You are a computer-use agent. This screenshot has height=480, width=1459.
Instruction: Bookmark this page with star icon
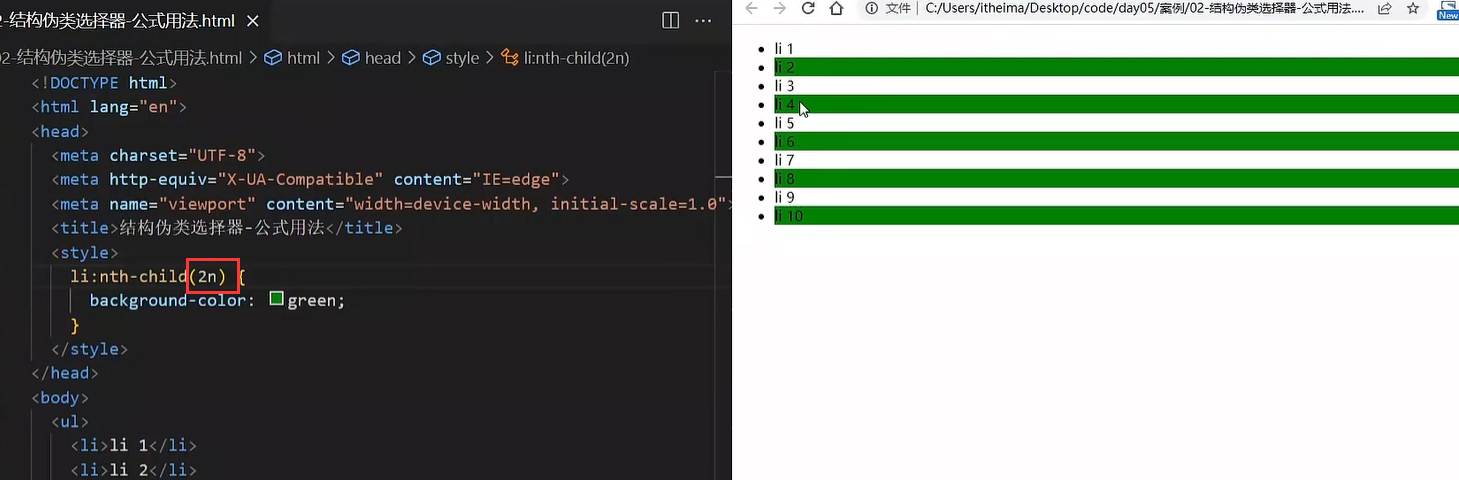coord(1413,9)
